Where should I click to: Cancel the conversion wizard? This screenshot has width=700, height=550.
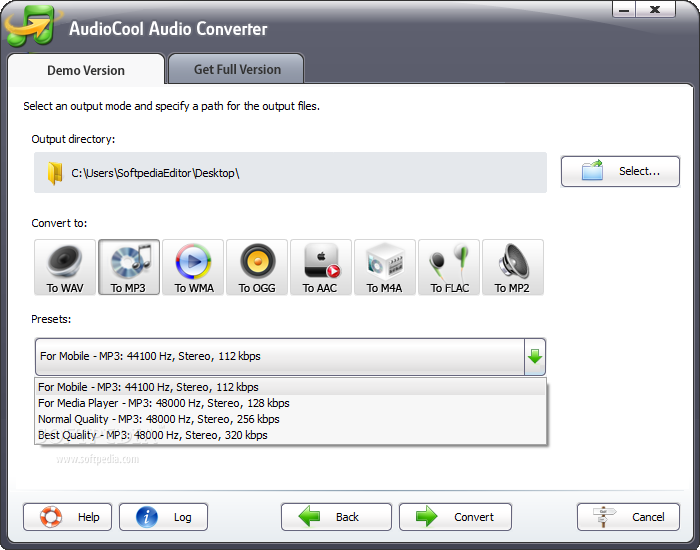628,517
